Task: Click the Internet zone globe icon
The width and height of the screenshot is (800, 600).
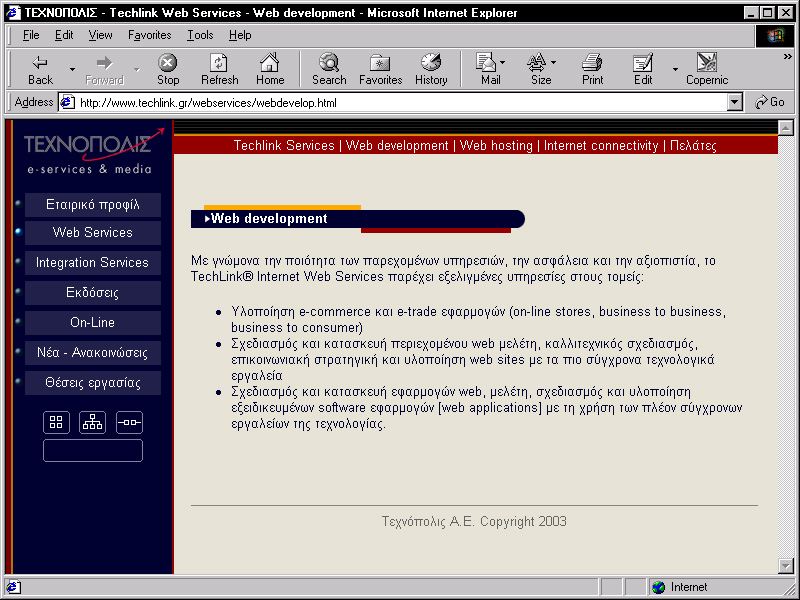Action: point(659,587)
